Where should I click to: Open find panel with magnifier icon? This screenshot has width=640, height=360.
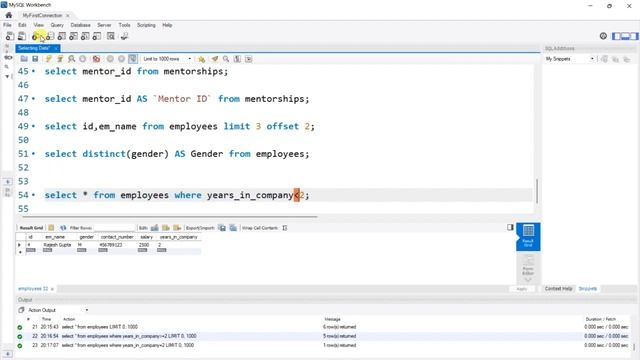point(226,59)
